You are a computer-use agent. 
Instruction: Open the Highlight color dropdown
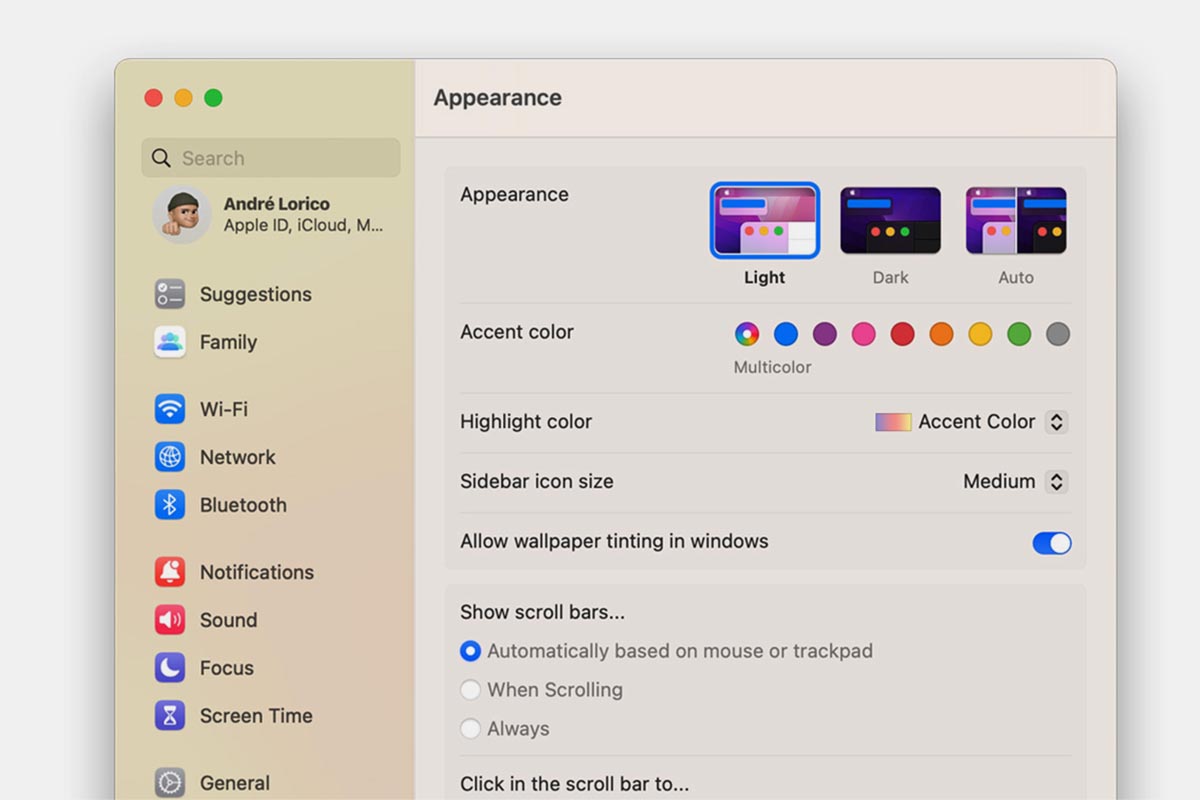click(x=1056, y=422)
